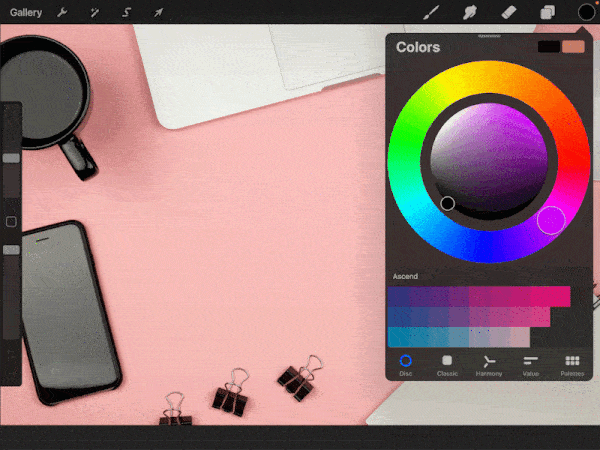Tap the redo arrow in the left sidebar
Viewport: 600px width, 450px height.
pyautogui.click(x=11, y=372)
